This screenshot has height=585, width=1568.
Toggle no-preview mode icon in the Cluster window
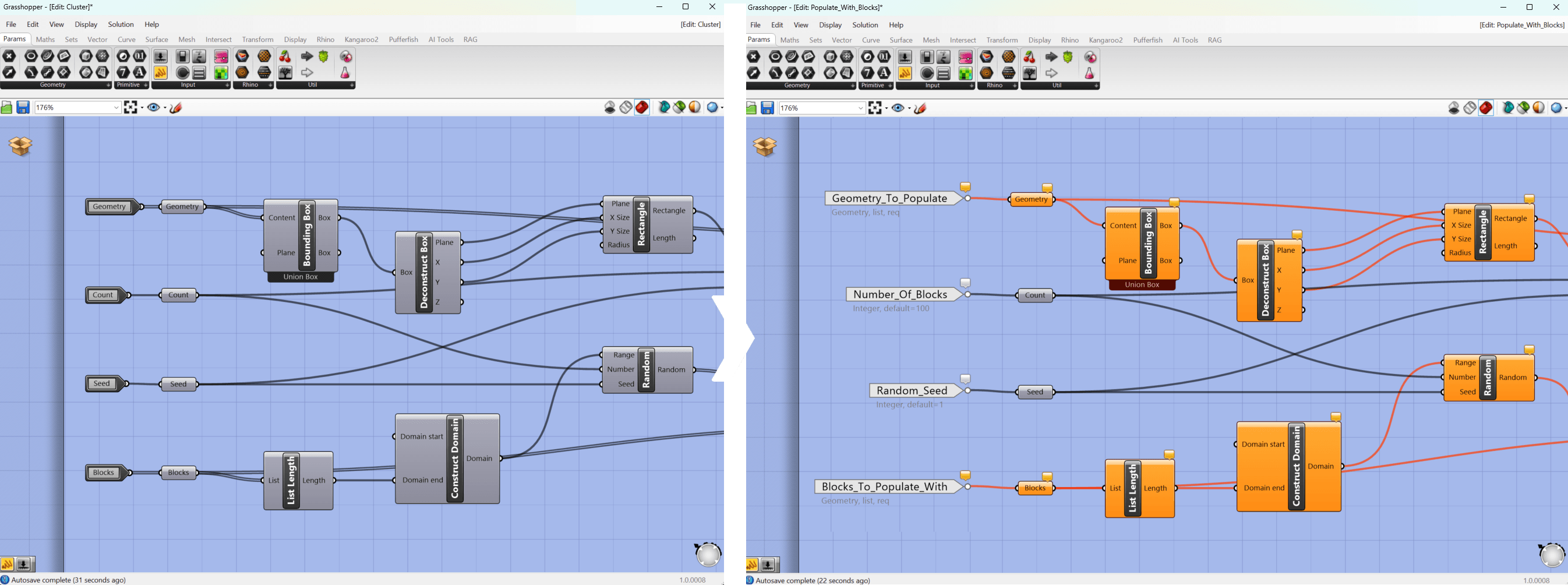(610, 107)
